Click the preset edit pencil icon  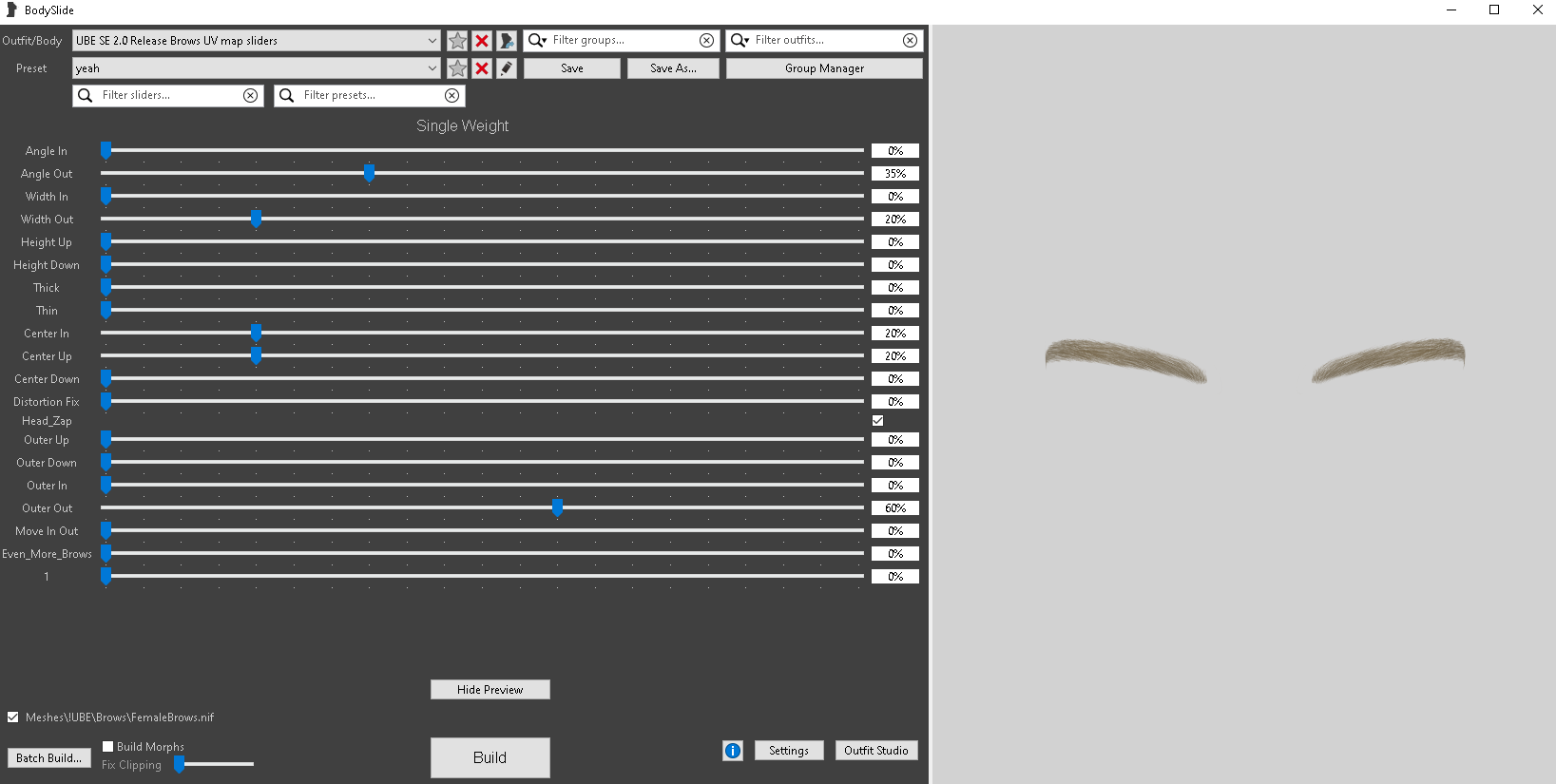point(507,68)
